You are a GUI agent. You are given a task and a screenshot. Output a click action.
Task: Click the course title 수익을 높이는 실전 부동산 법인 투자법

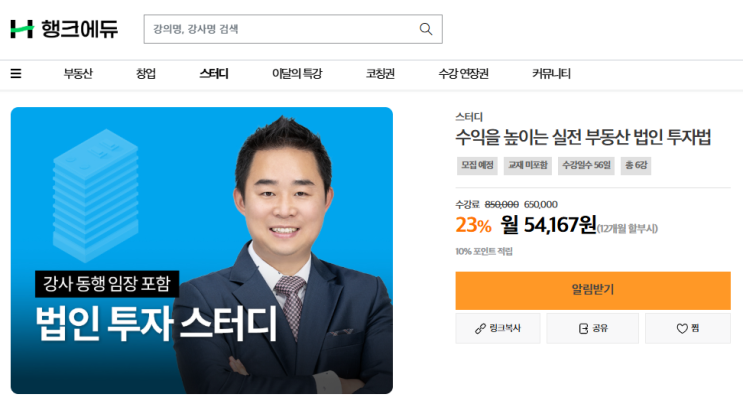tap(583, 137)
